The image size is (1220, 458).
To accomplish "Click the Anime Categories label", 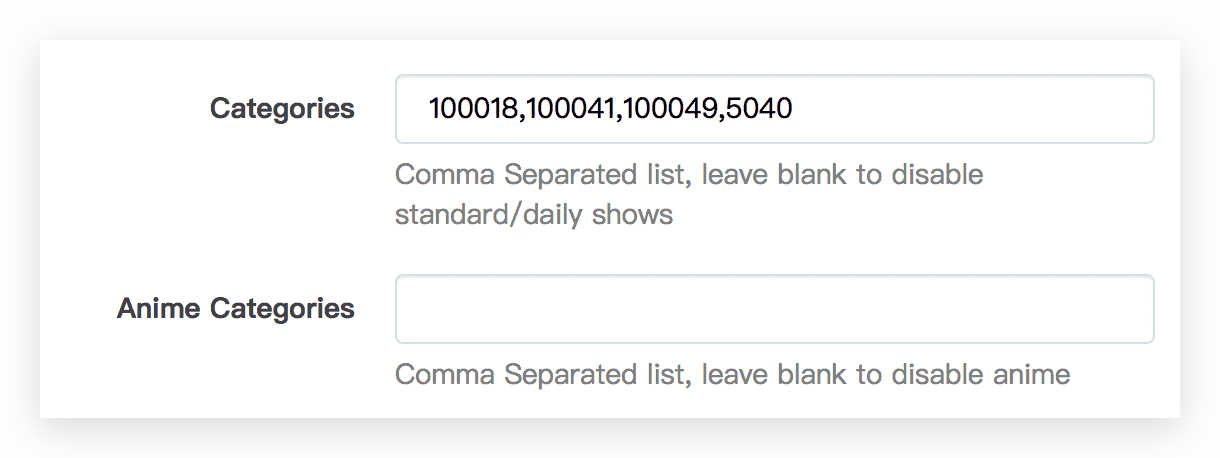I will point(236,309).
